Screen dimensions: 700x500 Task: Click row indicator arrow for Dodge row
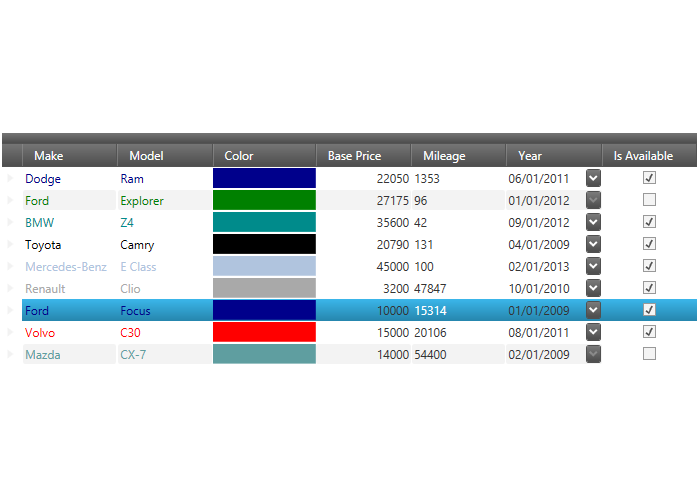tap(10, 178)
